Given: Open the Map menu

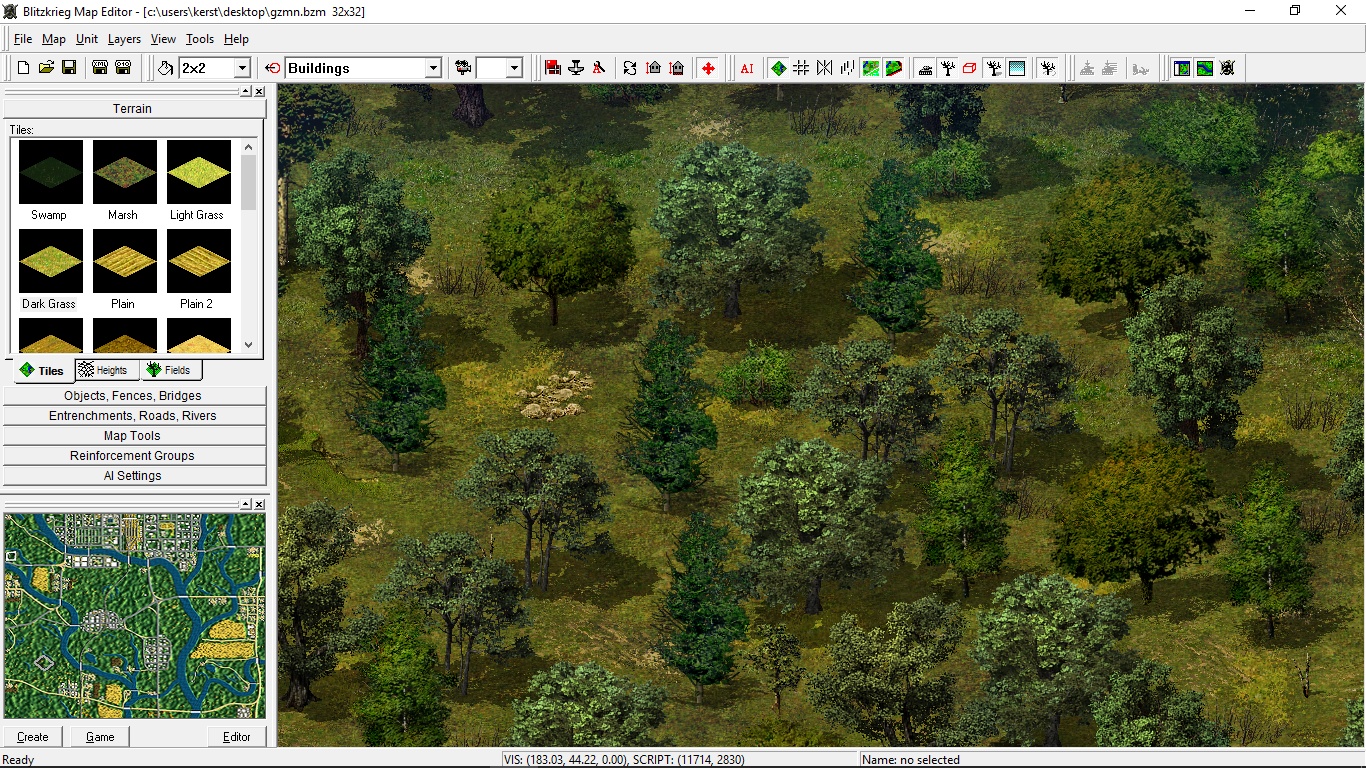Looking at the screenshot, I should 54,39.
